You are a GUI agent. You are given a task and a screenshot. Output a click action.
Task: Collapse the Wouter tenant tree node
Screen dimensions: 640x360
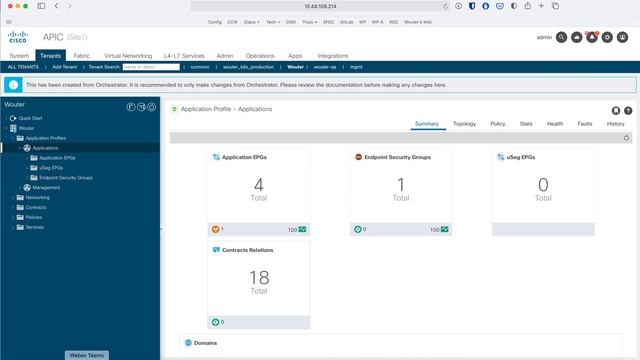coord(6,128)
